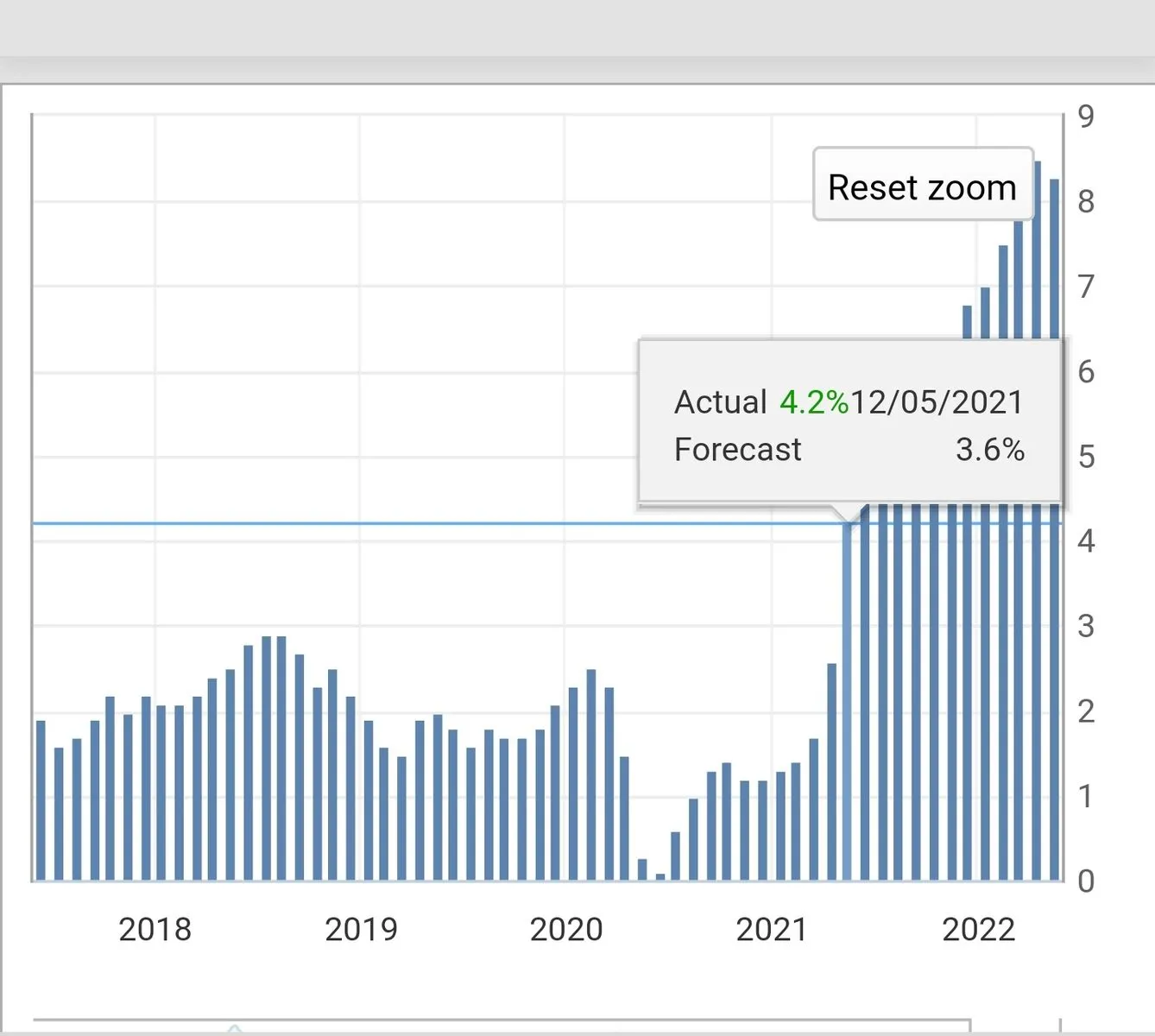Click the 9 label on the y-axis
This screenshot has height=1036, width=1155.
[1086, 117]
